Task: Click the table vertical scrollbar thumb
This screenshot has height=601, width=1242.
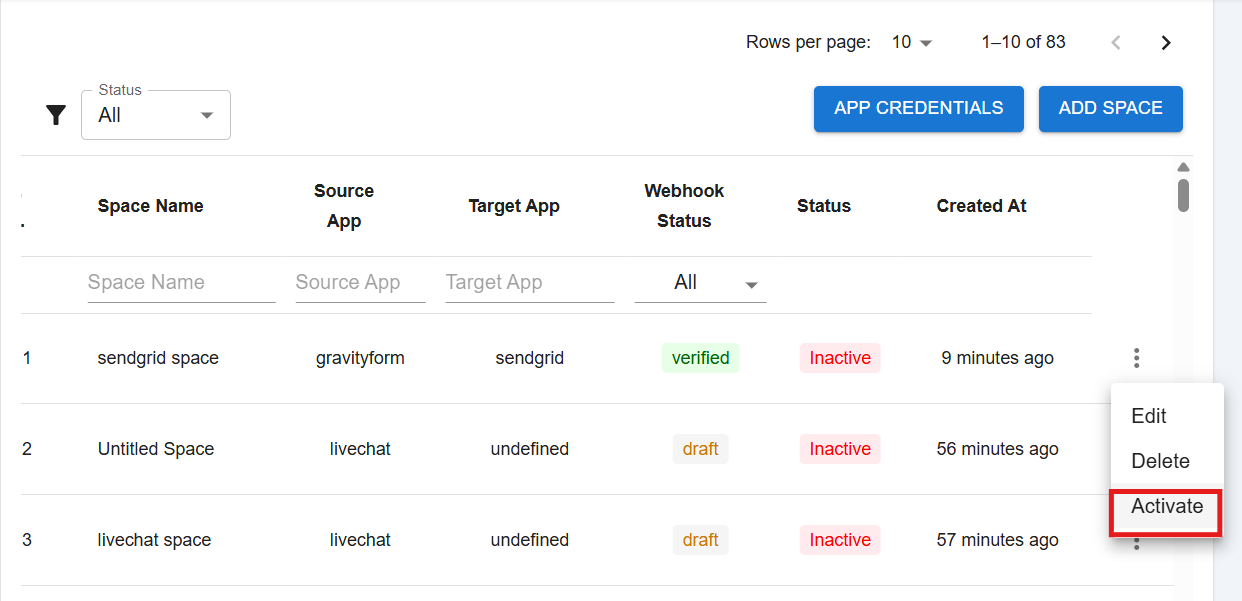Action: click(1183, 195)
